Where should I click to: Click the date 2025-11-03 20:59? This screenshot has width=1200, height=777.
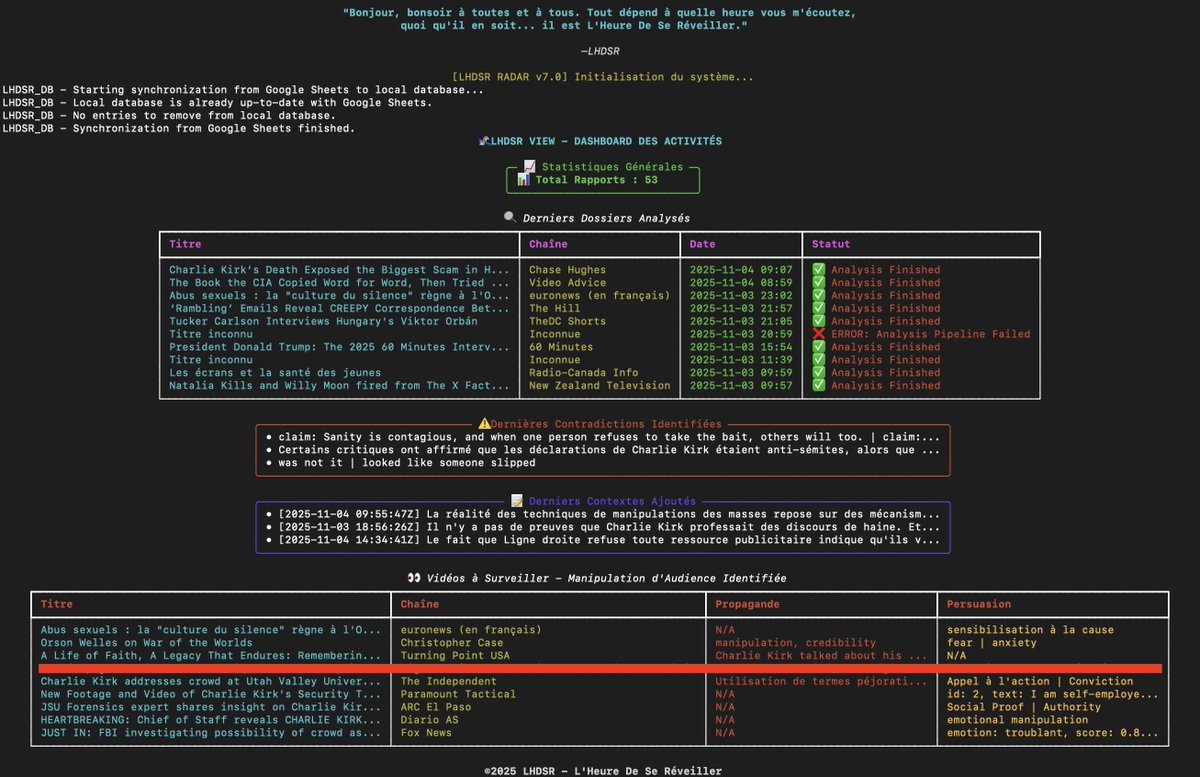pos(741,334)
